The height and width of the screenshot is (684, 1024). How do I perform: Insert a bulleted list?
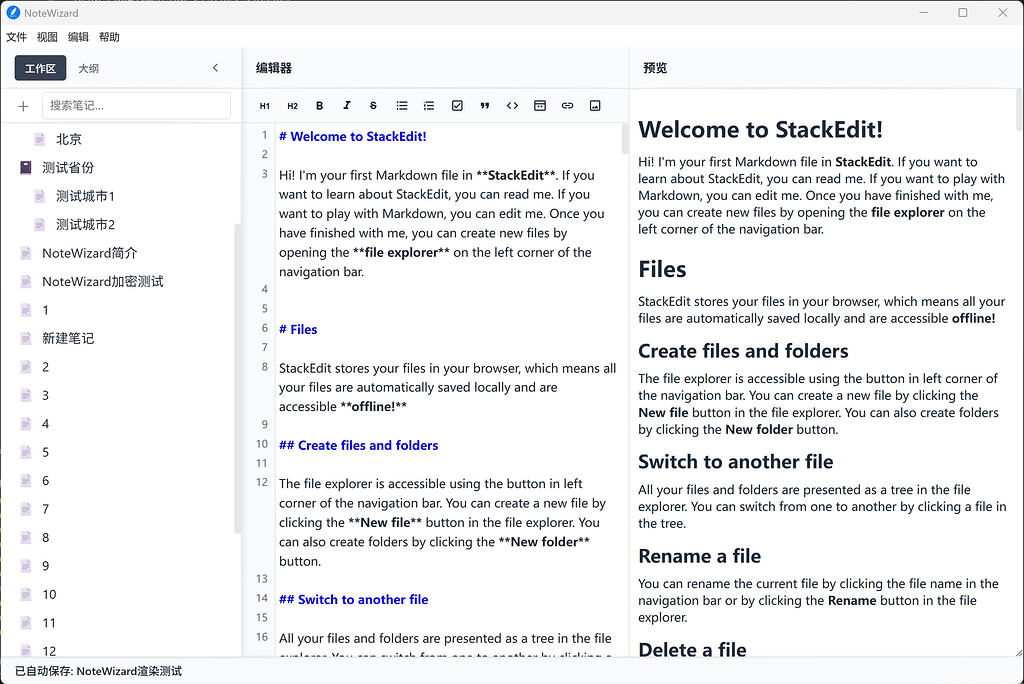click(402, 106)
